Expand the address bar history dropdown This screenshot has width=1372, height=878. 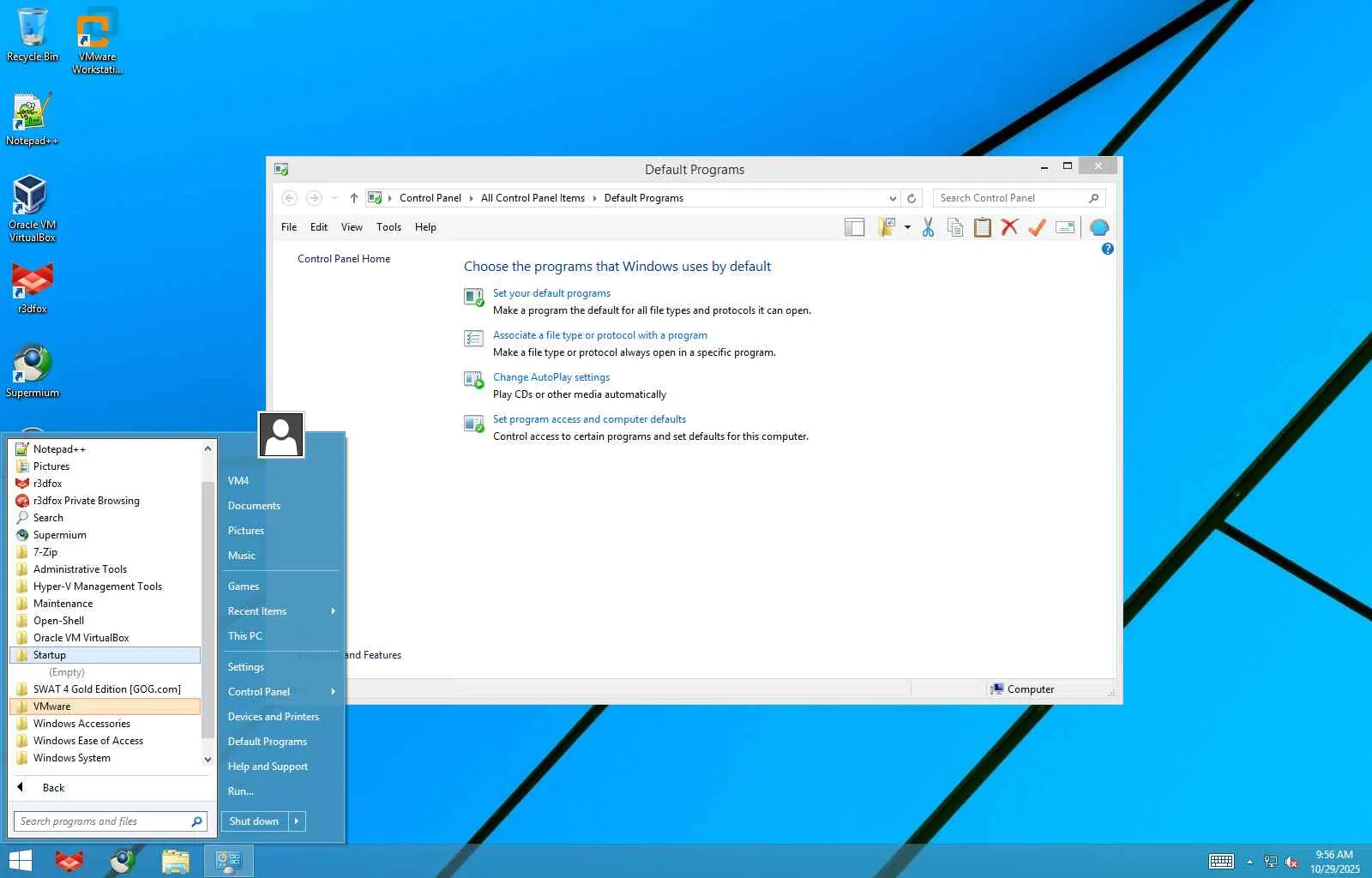(x=893, y=198)
